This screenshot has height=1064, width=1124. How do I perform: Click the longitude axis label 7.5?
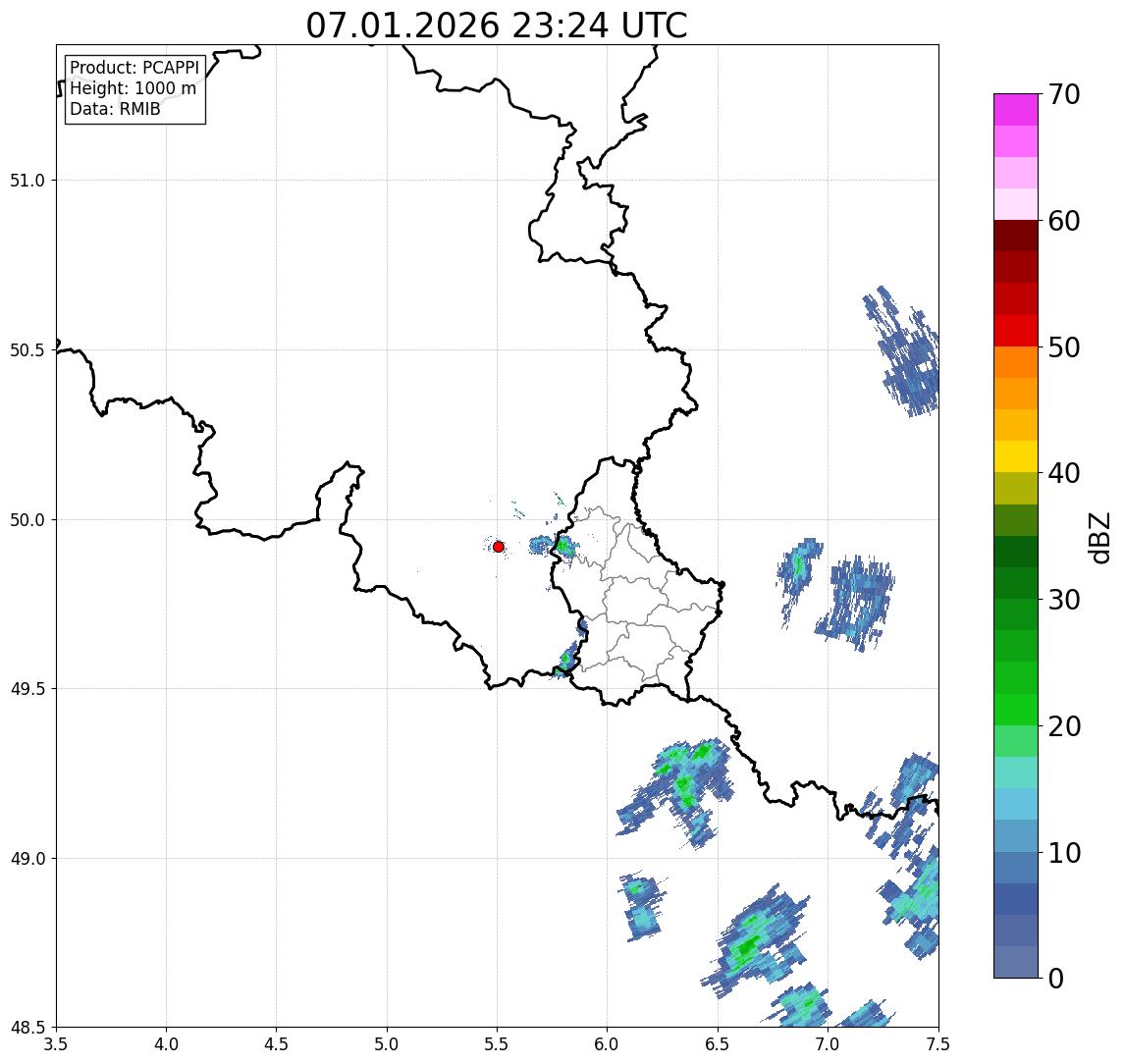pos(938,1044)
